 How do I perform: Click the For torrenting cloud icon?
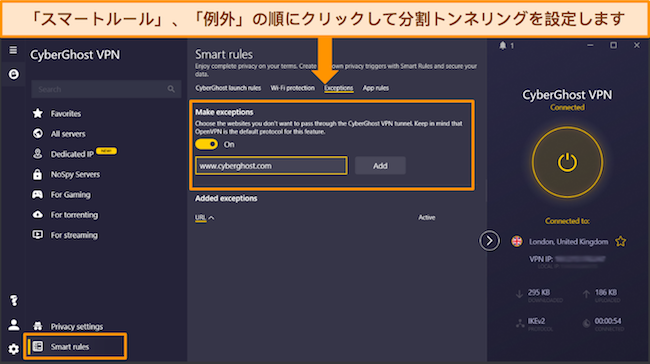pyautogui.click(x=38, y=214)
